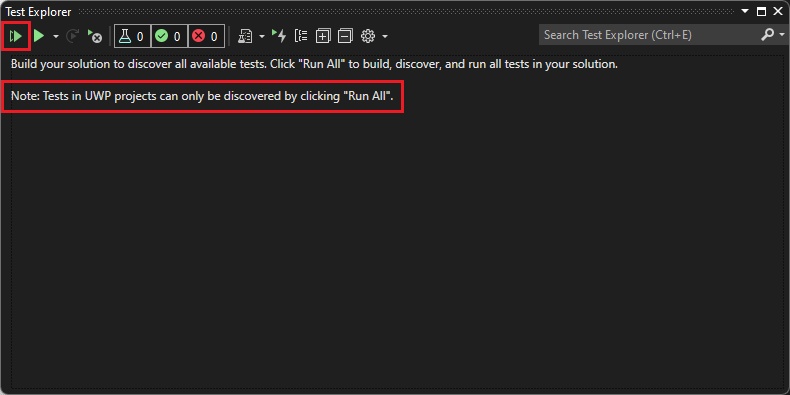Image resolution: width=790 pixels, height=395 pixels.
Task: Cancel the test run with the stop icon
Action: pos(94,36)
